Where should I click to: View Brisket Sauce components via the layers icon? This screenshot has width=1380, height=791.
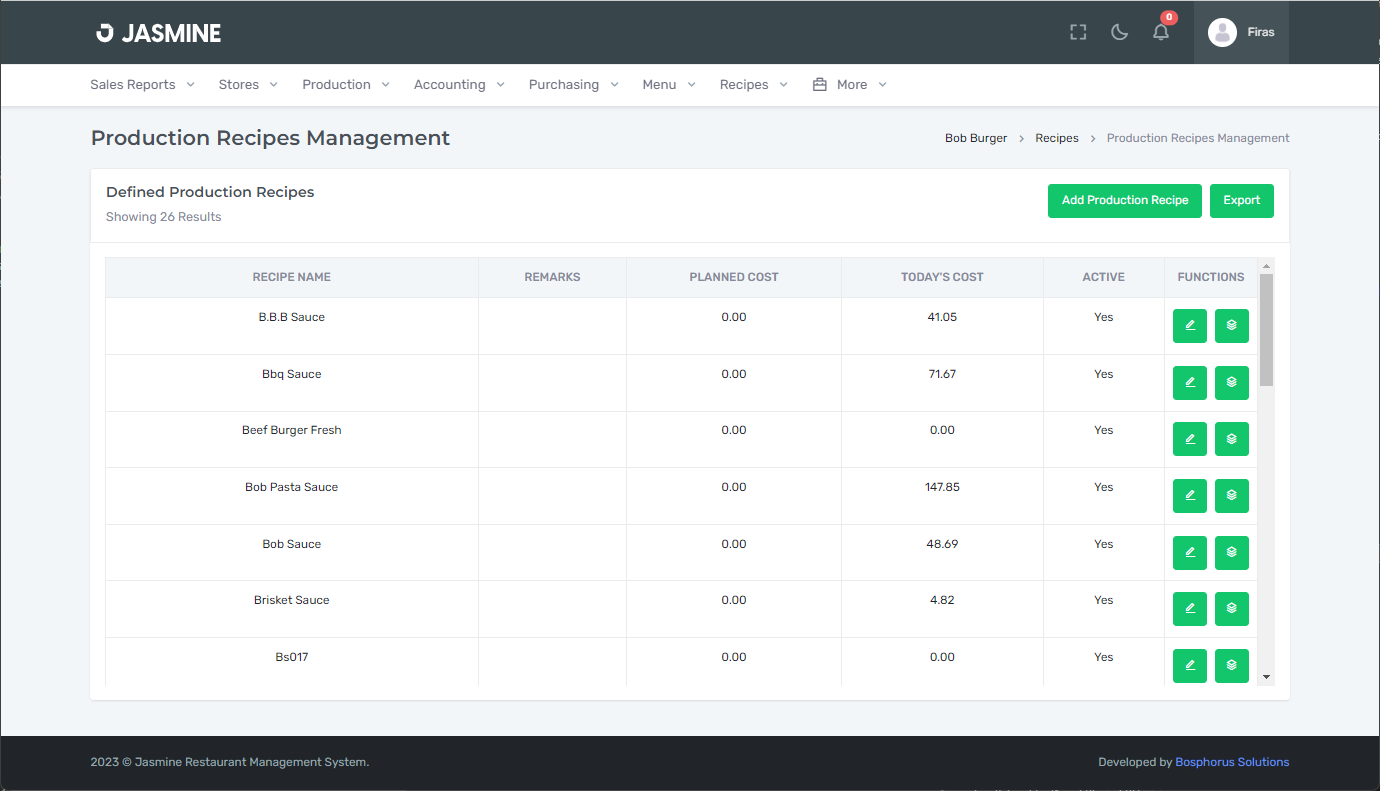point(1231,608)
